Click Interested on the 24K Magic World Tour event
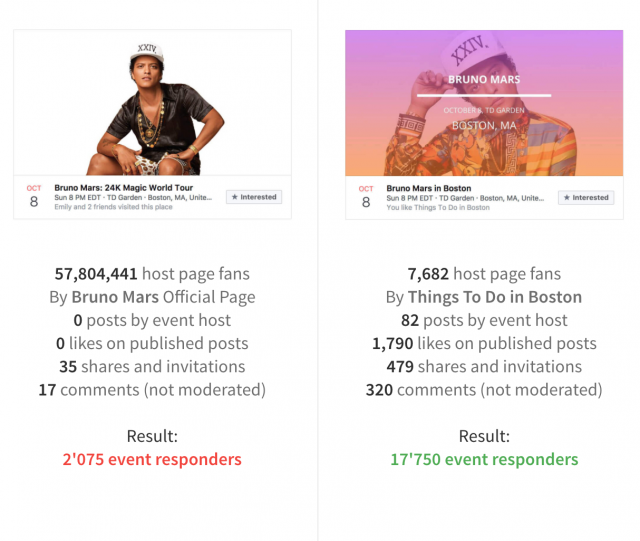 tap(254, 197)
